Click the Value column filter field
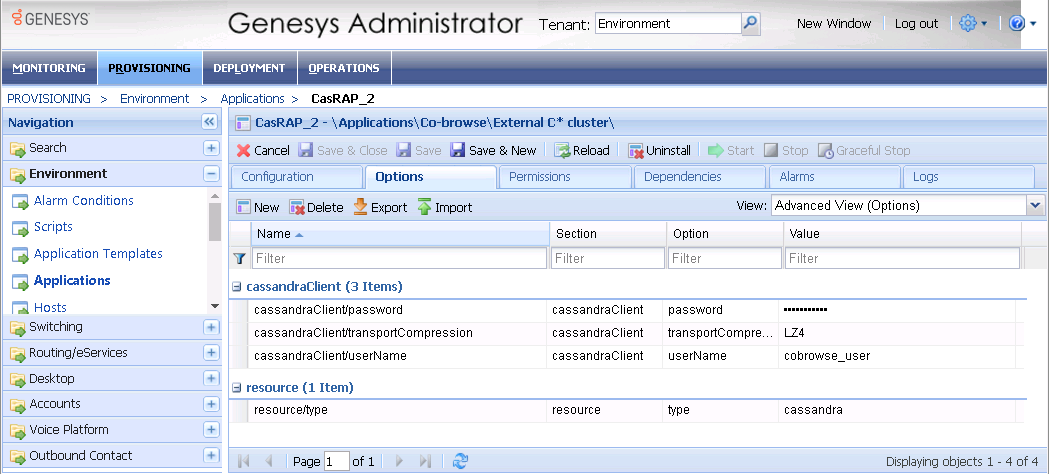 902,258
